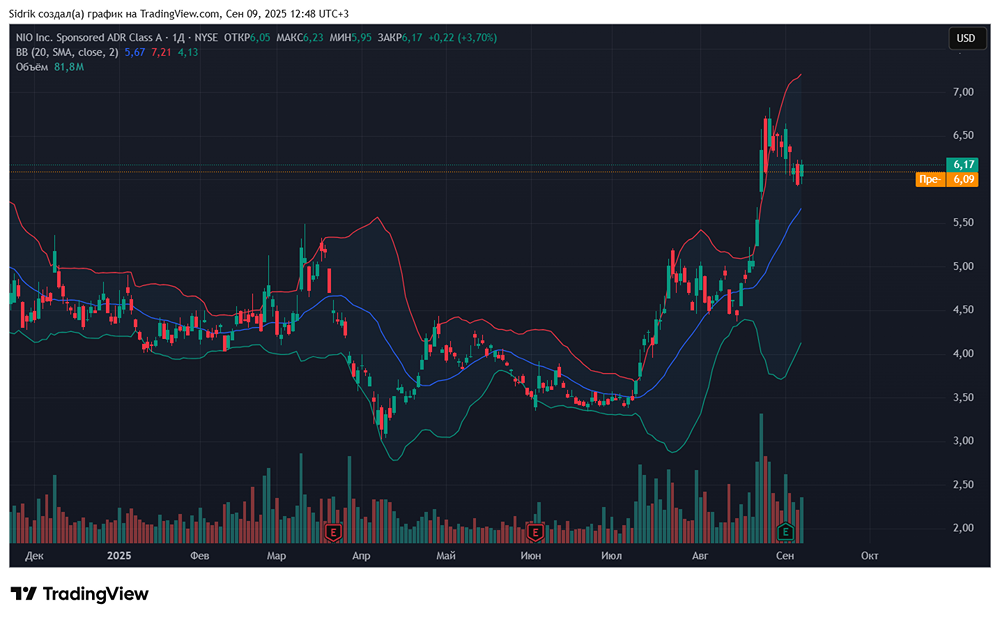Click the 3,00 price axis label

963,441
